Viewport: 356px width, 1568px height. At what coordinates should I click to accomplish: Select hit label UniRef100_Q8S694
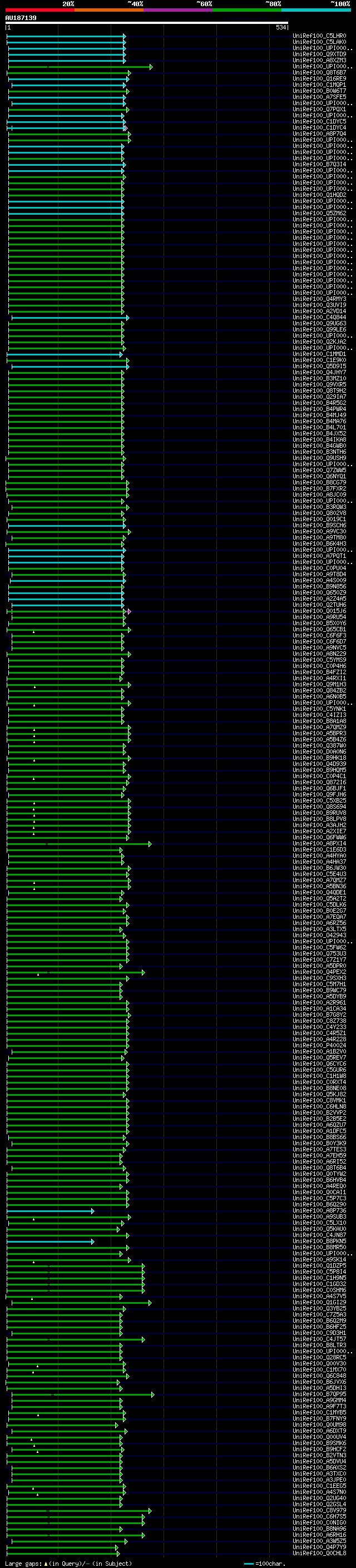(x=319, y=807)
